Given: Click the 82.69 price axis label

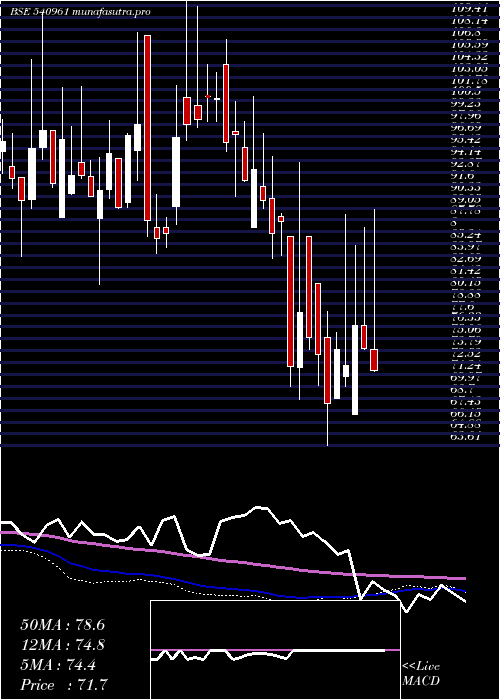Looking at the screenshot, I should click(x=466, y=258).
